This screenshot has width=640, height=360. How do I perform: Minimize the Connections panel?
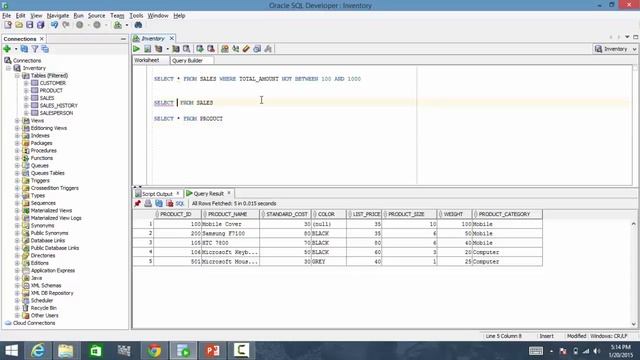click(123, 39)
